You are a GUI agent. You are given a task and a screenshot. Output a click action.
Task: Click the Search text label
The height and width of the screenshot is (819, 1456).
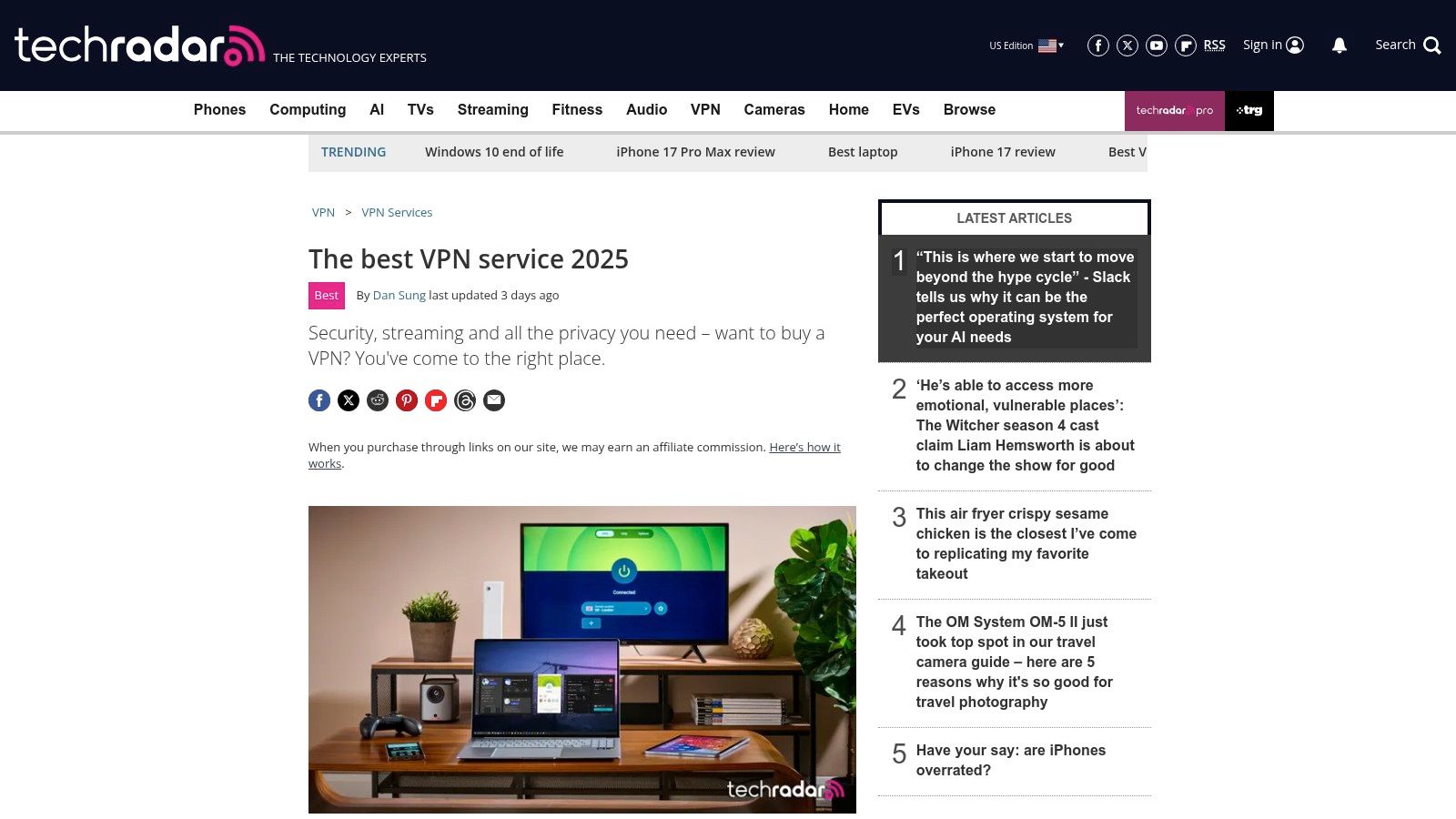pos(1395,45)
